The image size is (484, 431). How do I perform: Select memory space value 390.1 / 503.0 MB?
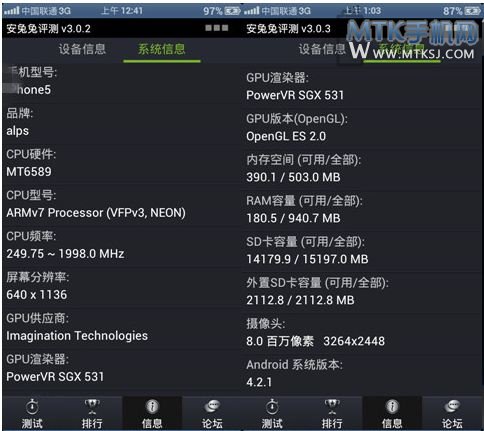(x=293, y=177)
